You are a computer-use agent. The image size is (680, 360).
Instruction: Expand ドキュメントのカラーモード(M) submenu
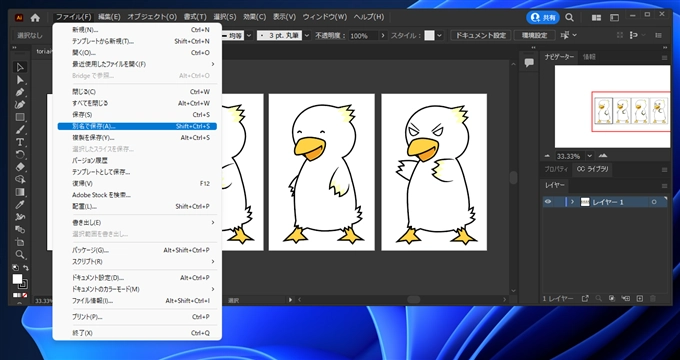click(x=212, y=289)
